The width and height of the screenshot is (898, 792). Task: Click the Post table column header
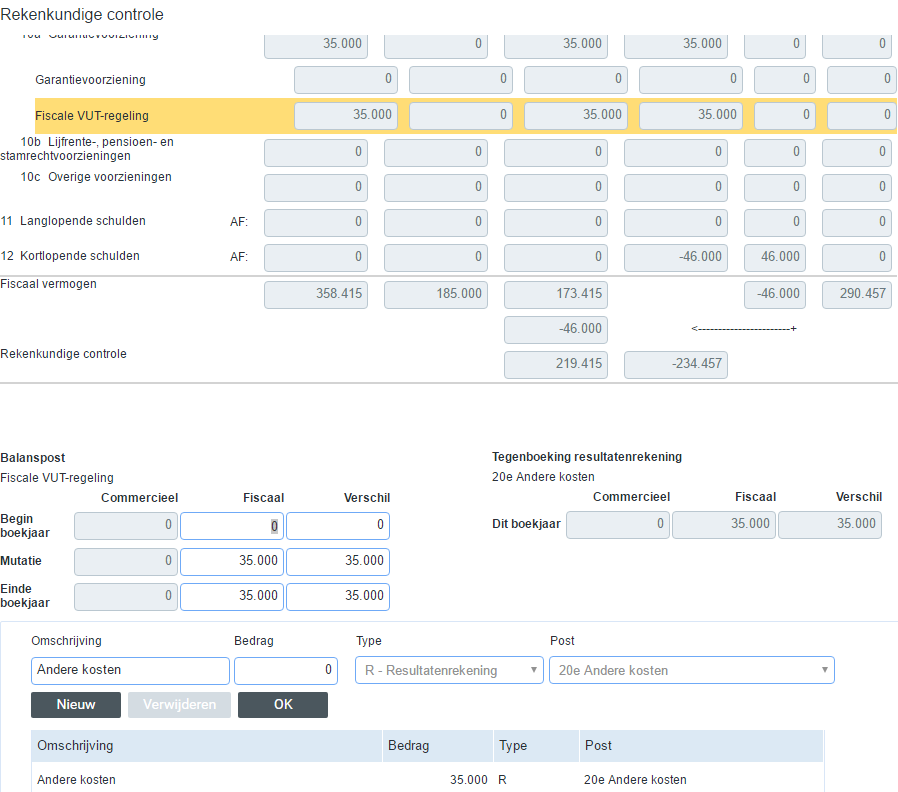701,746
